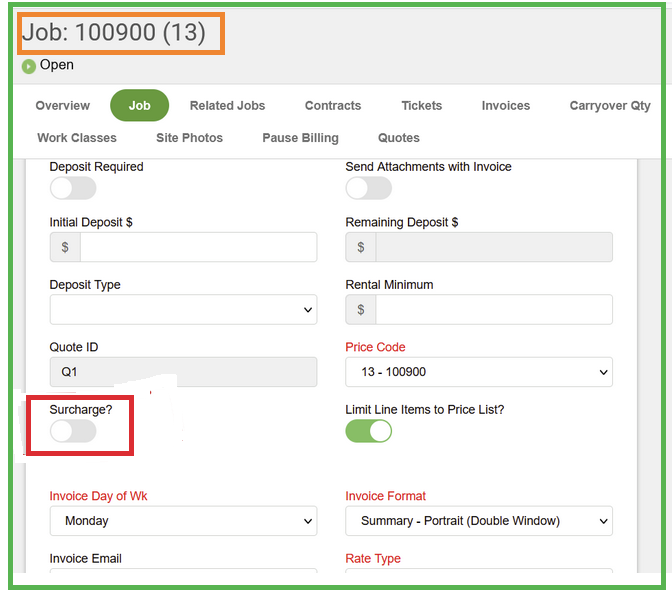Switch to the Overview tab
The width and height of the screenshot is (672, 598).
63,105
